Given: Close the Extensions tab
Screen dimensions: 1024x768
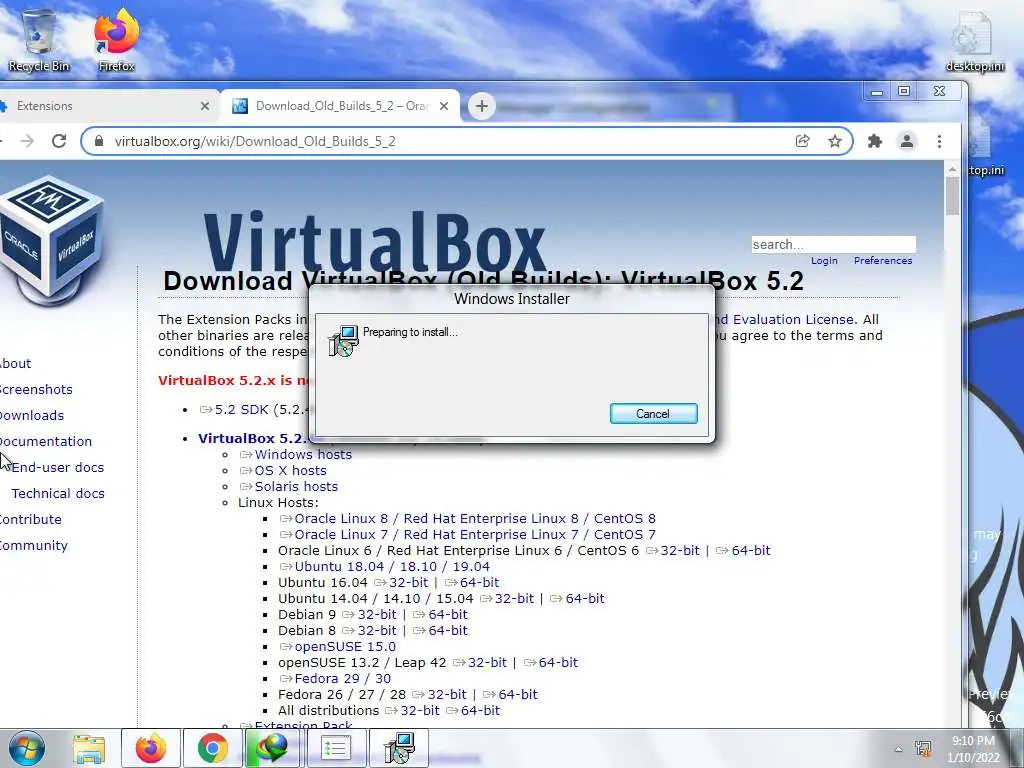Looking at the screenshot, I should click(204, 106).
